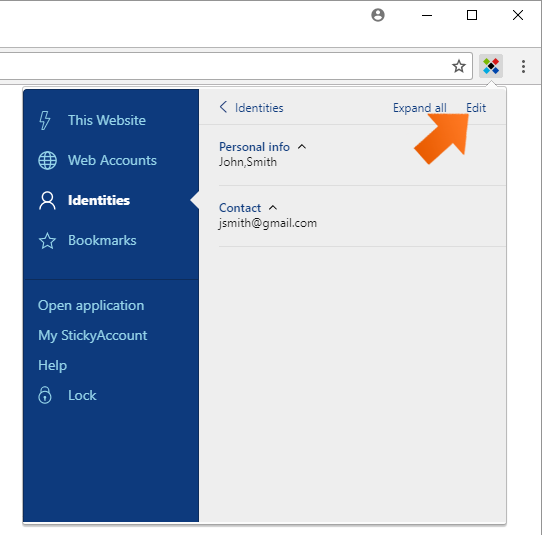Open the Chrome three-dot menu
Viewport: 542px width, 535px height.
tap(523, 66)
